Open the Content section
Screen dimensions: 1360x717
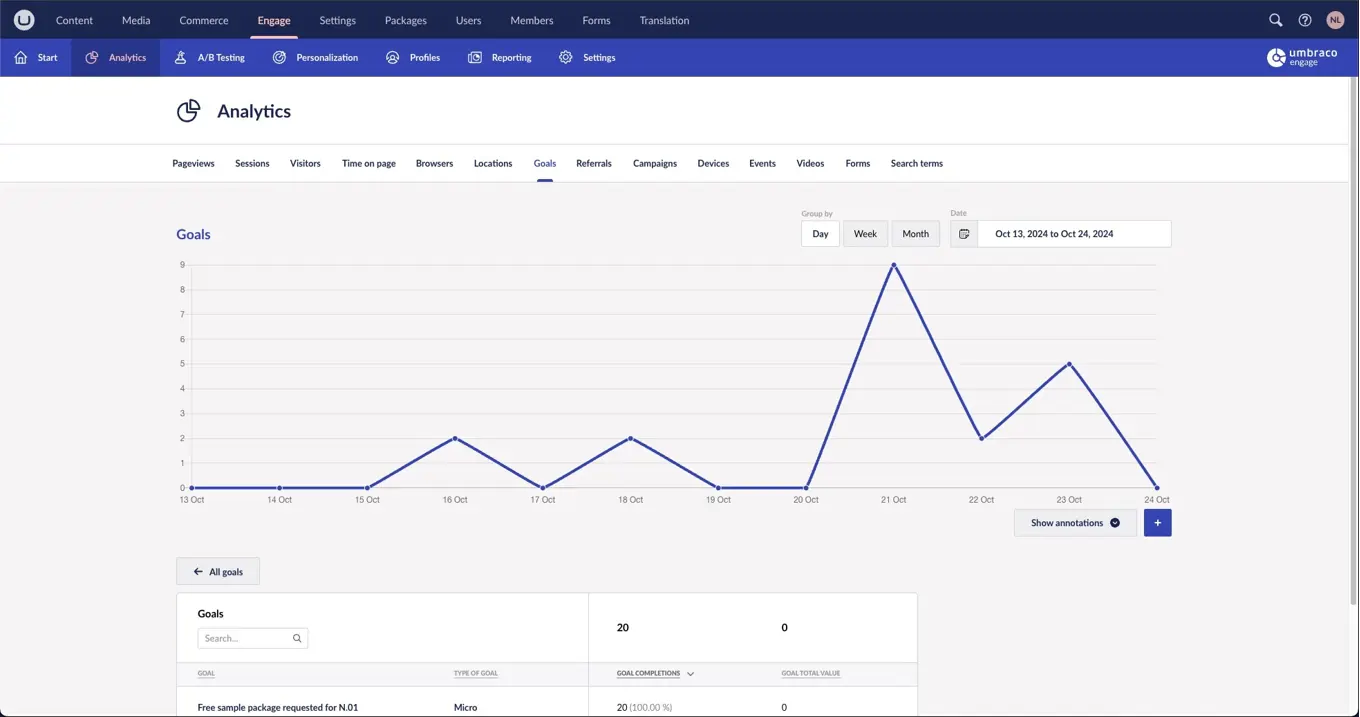[74, 20]
